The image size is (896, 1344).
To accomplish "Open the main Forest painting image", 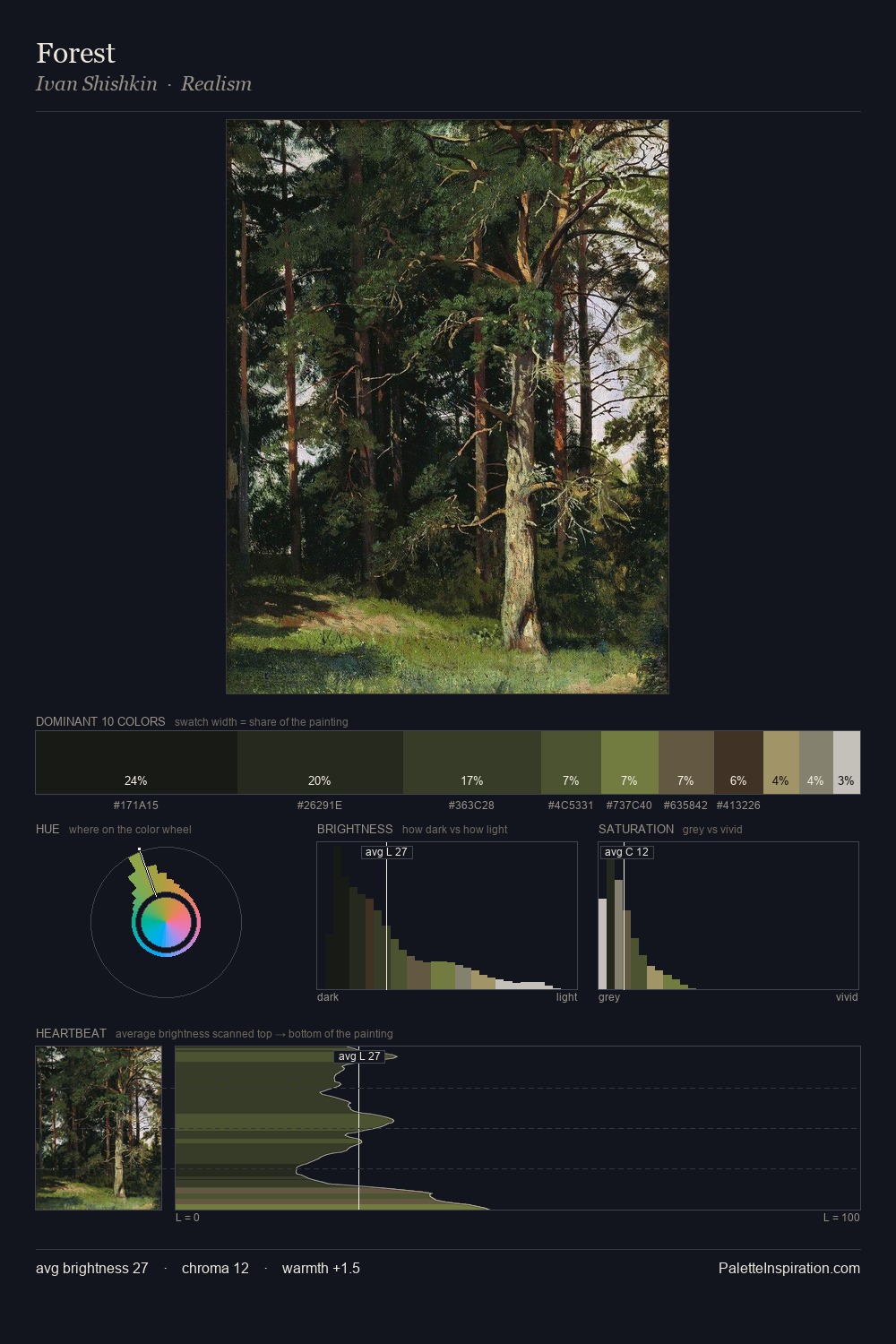I will 447,407.
